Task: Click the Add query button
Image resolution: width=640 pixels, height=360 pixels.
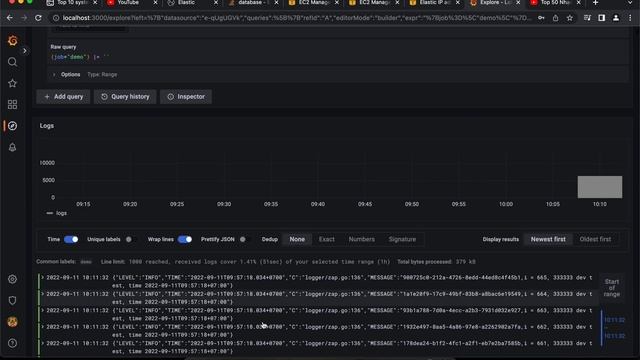Action: click(63, 97)
